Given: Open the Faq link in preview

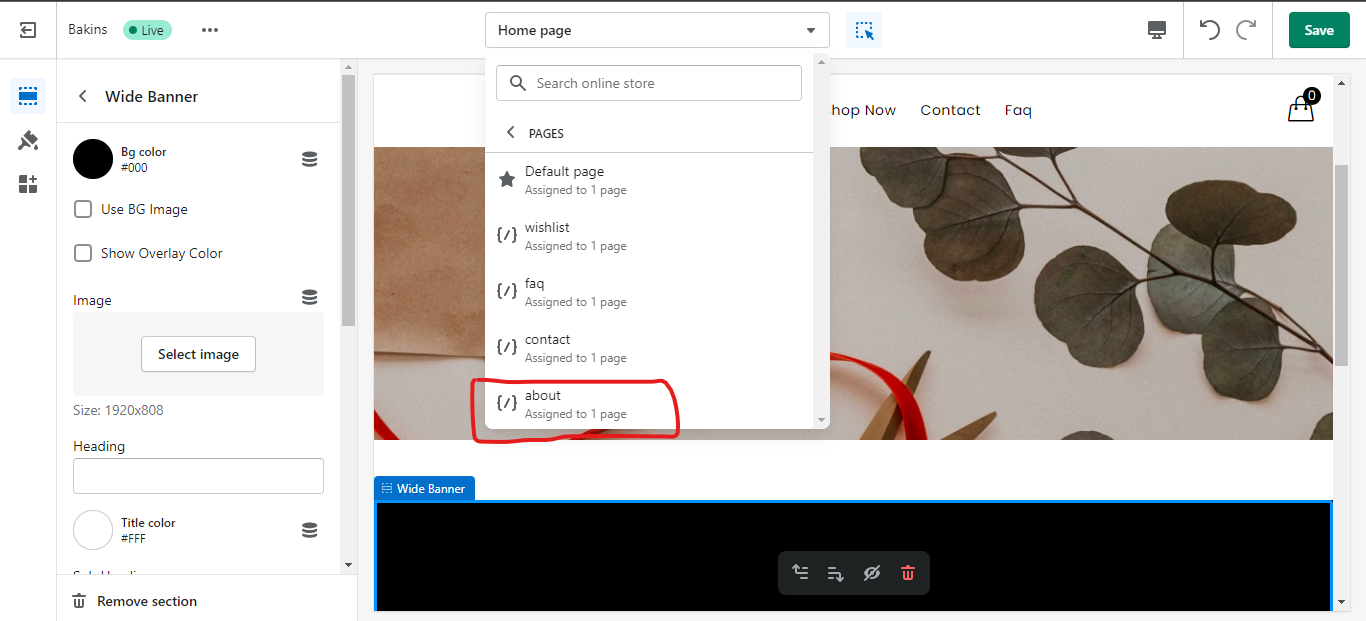Looking at the screenshot, I should coord(1018,110).
